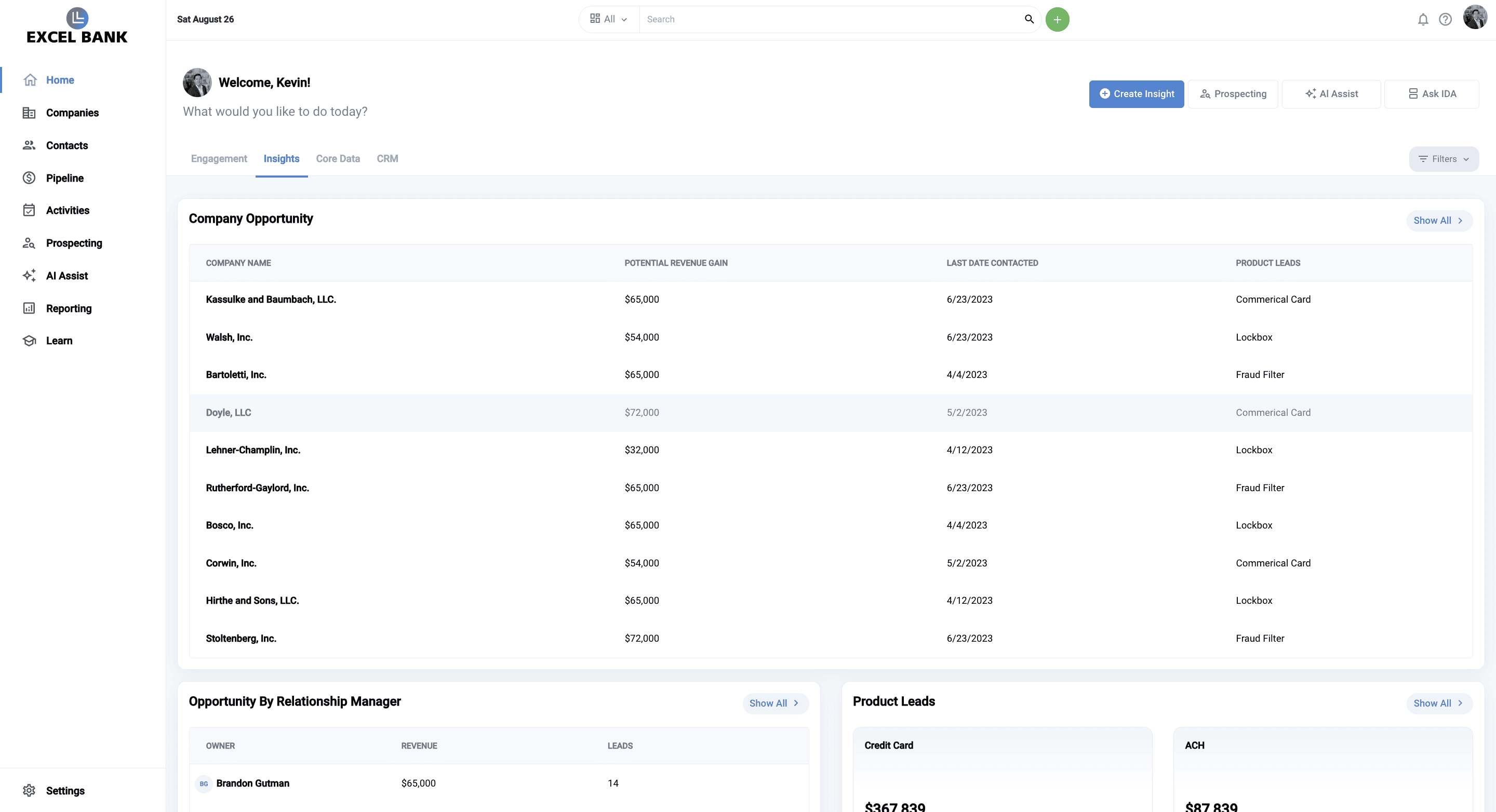Click the notifications bell icon
The width and height of the screenshot is (1496, 812).
1422,19
